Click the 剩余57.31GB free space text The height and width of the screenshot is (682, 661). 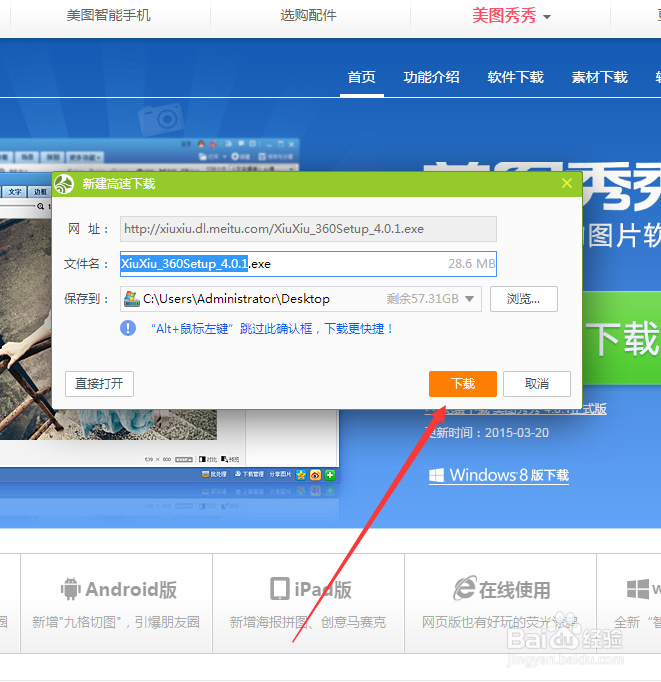[423, 299]
